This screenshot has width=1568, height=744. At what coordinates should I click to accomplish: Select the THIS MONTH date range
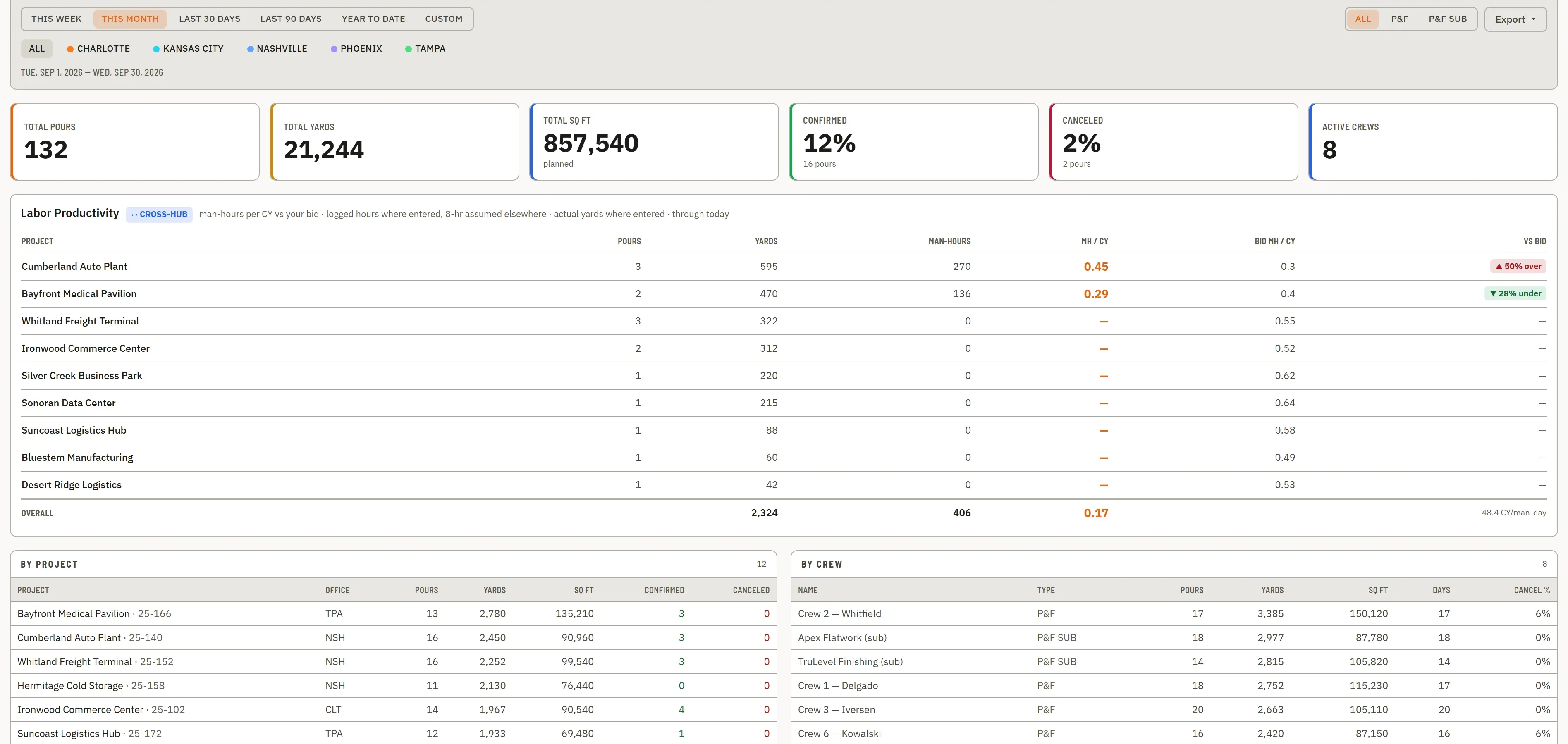tap(130, 19)
